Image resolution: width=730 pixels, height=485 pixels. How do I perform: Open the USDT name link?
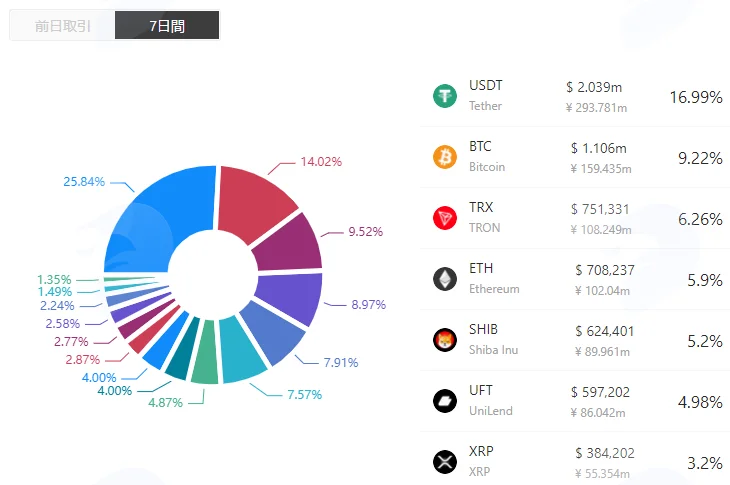(486, 86)
